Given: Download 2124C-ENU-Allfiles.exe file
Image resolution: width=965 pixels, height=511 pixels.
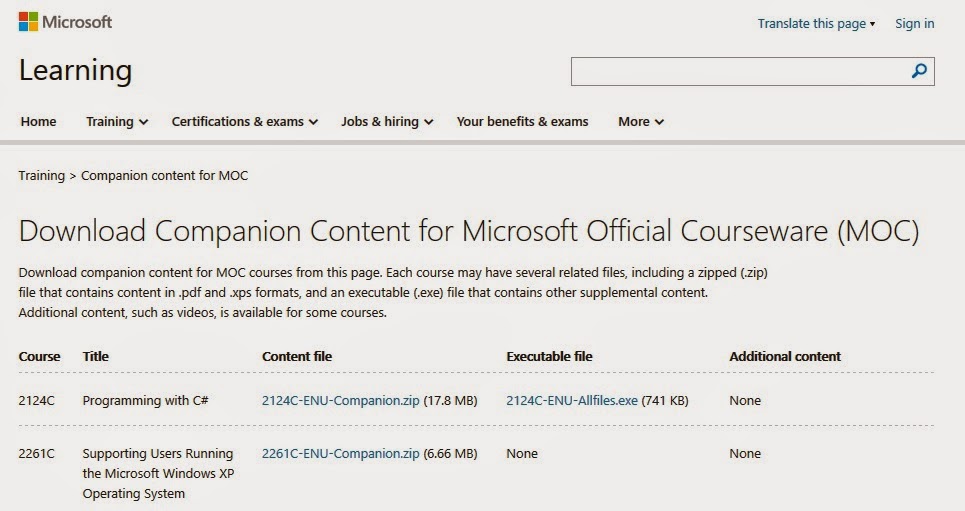Looking at the screenshot, I should pyautogui.click(x=572, y=400).
